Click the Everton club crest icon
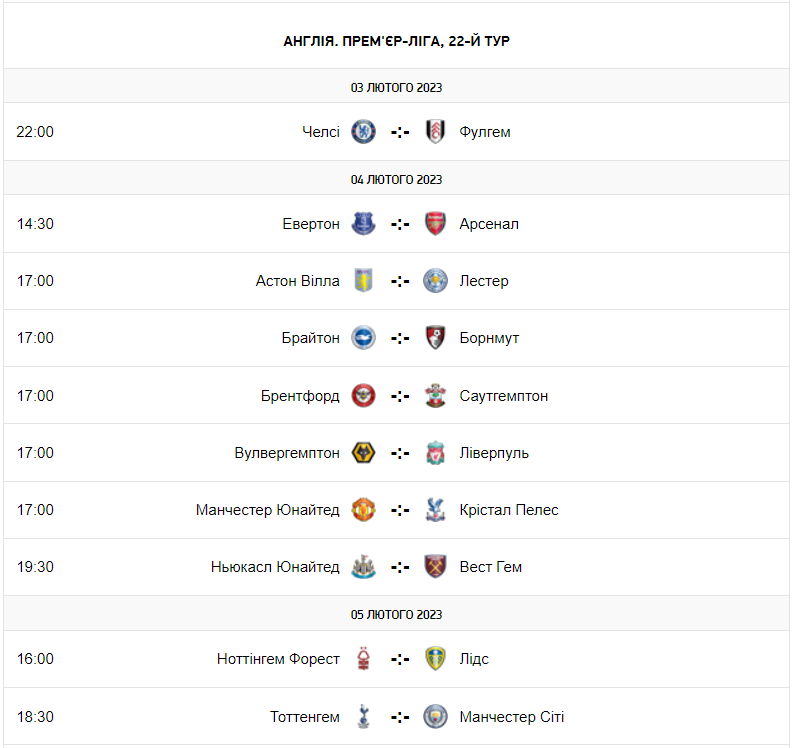793x748 pixels. 363,224
